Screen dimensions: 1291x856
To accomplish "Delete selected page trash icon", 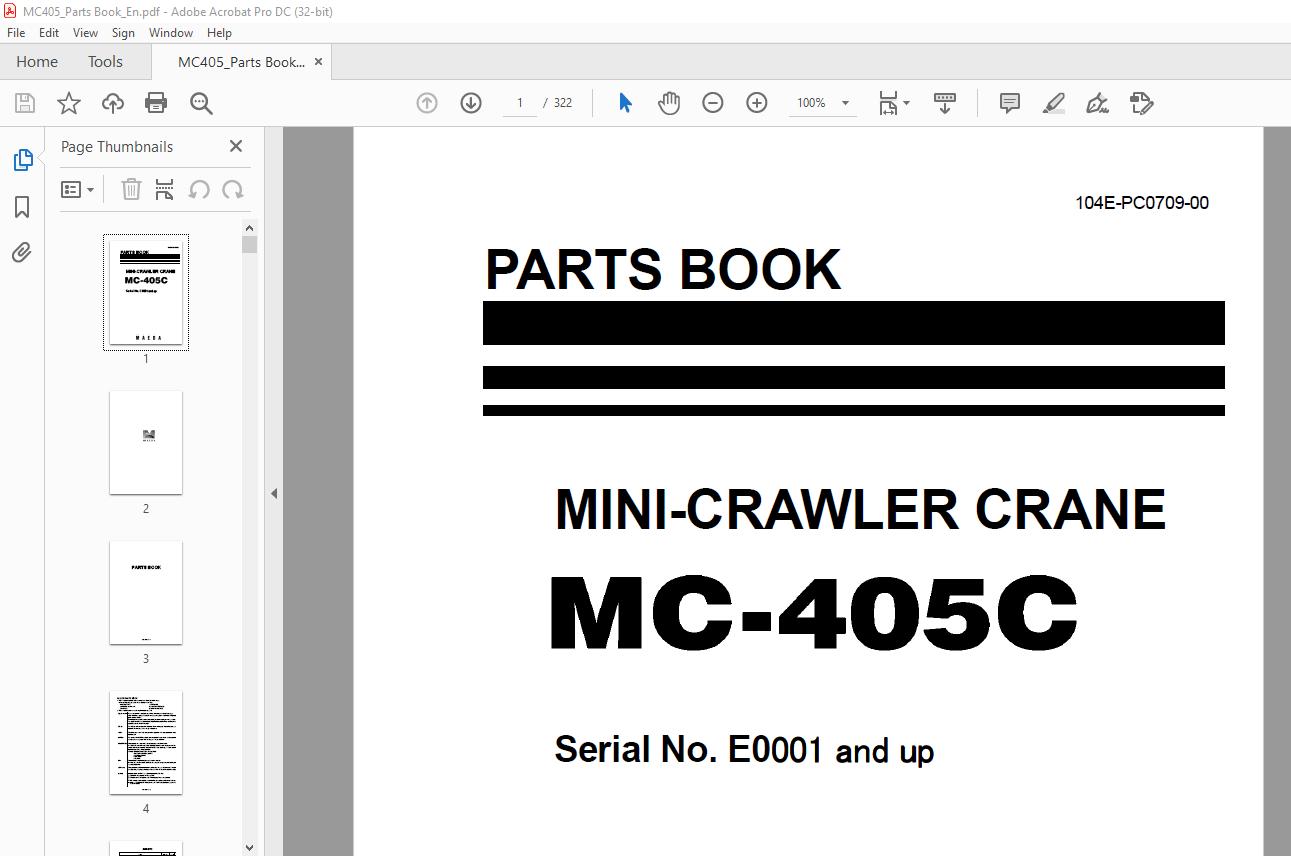I will coord(131,189).
